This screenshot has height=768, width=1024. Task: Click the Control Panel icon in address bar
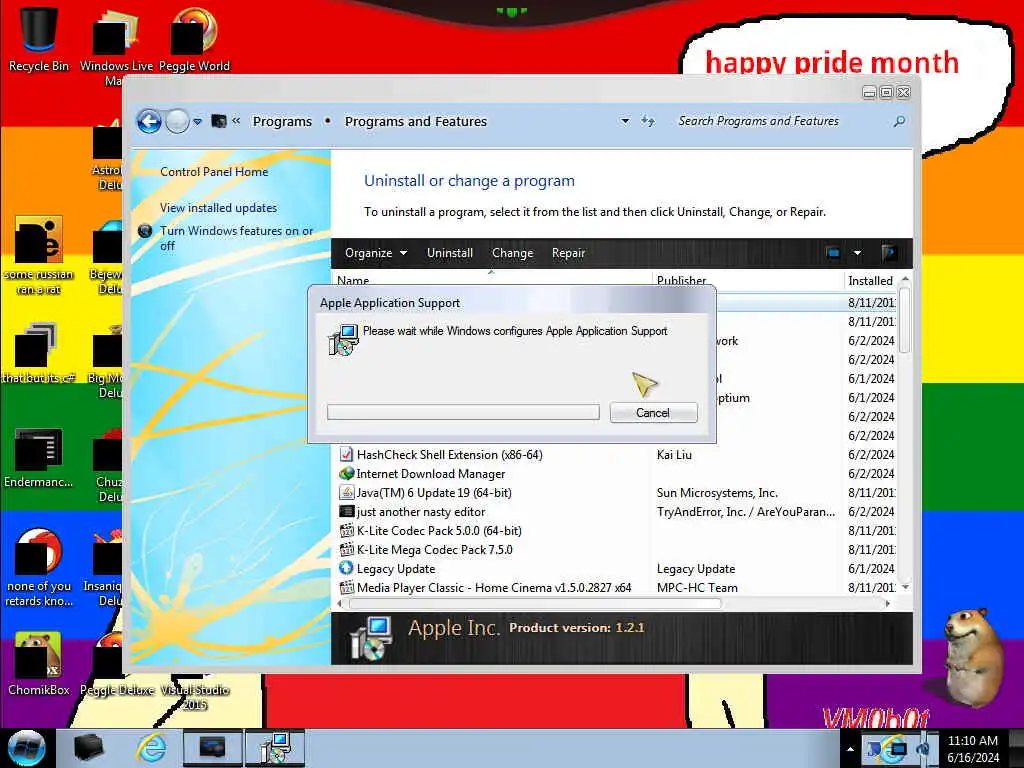pos(219,121)
